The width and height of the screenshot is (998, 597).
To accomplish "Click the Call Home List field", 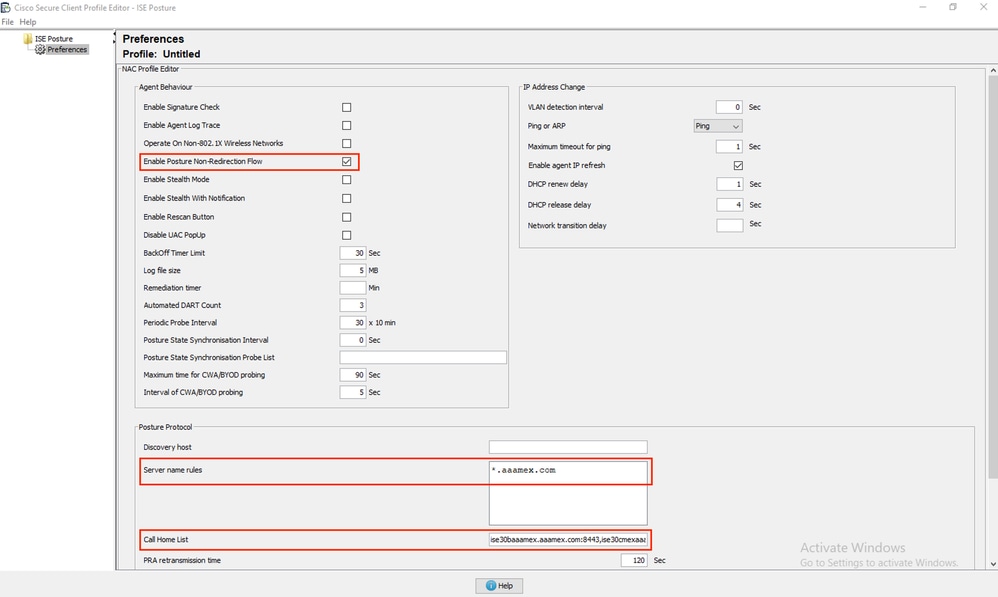I will coord(566,539).
